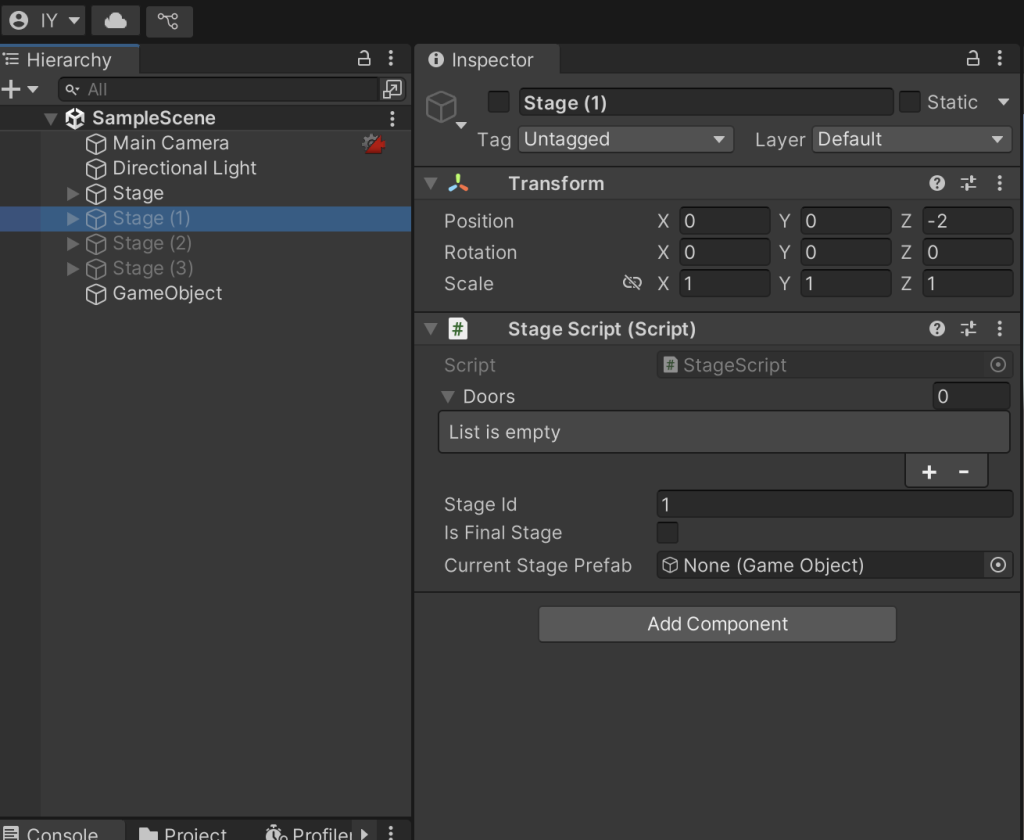Open Current Stage Prefab object picker
Image resolution: width=1024 pixels, height=840 pixels.
tap(998, 565)
